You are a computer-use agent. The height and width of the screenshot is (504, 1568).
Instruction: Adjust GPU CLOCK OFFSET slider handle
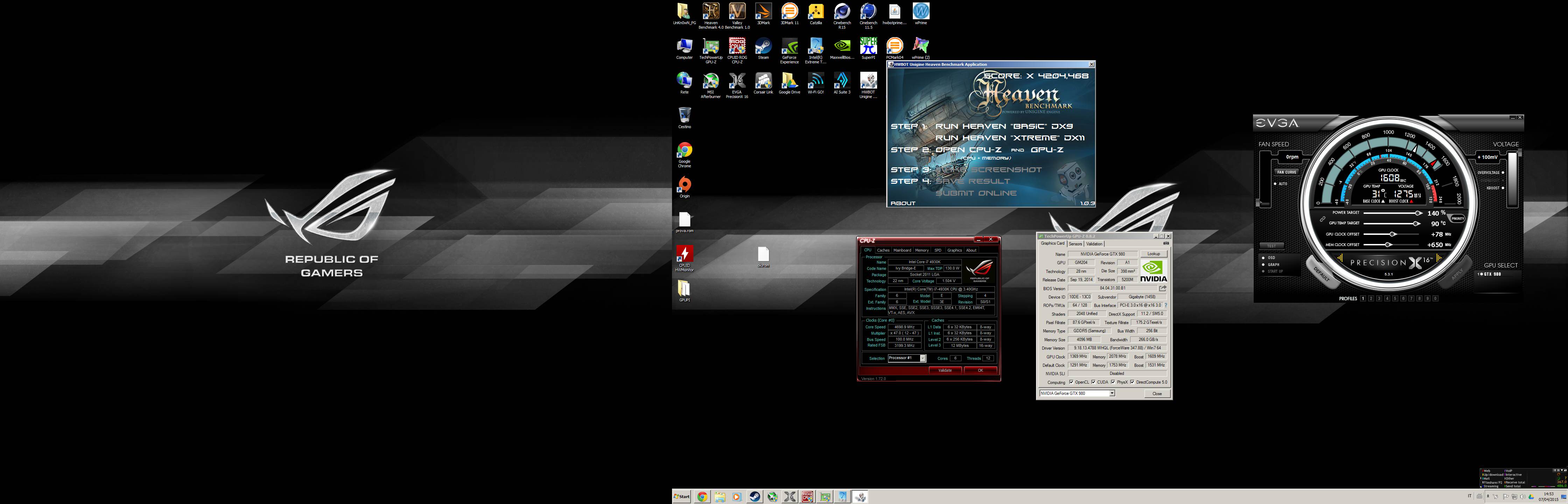click(x=1393, y=234)
